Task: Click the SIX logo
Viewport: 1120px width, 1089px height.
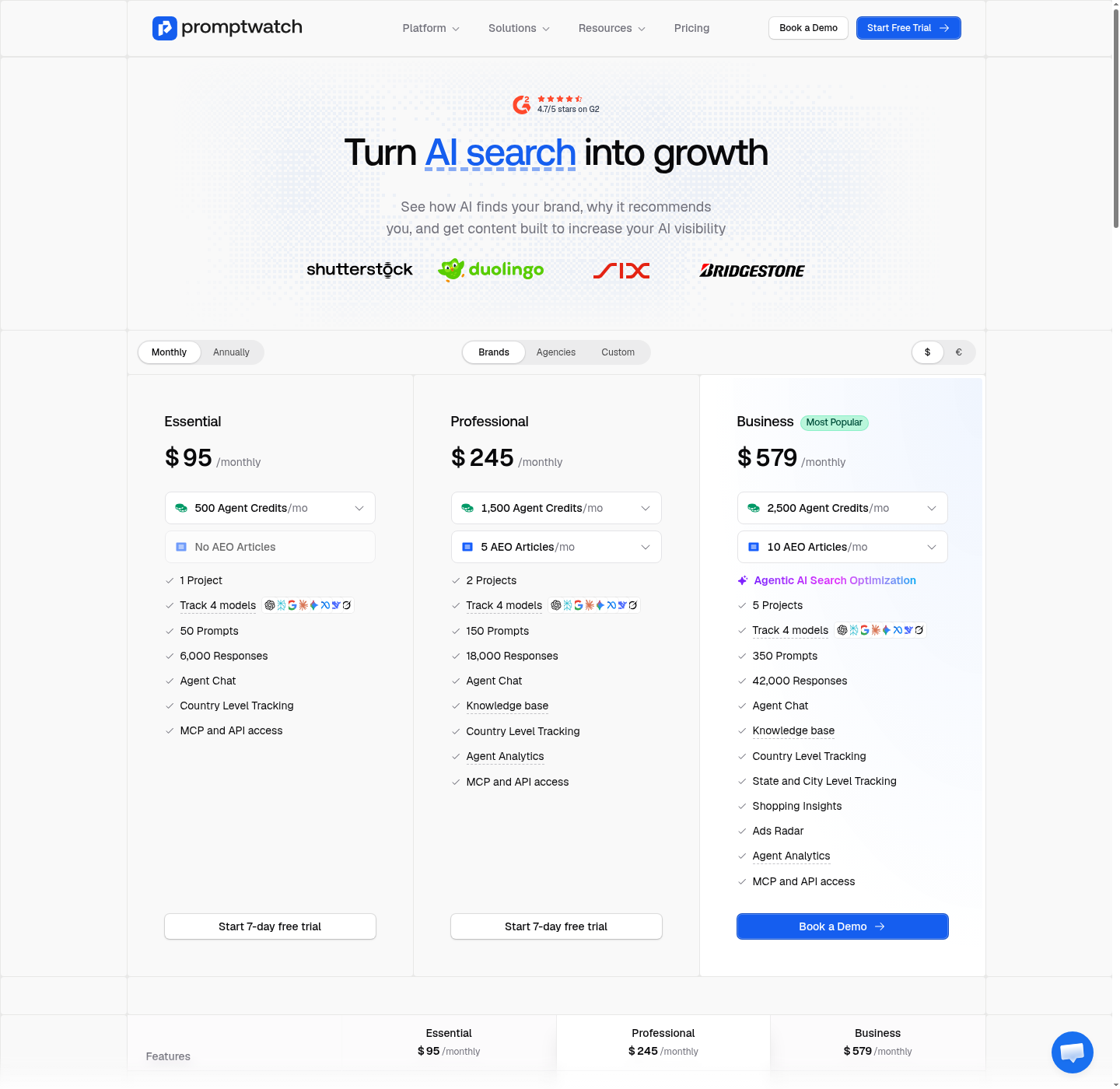Action: [x=621, y=271]
